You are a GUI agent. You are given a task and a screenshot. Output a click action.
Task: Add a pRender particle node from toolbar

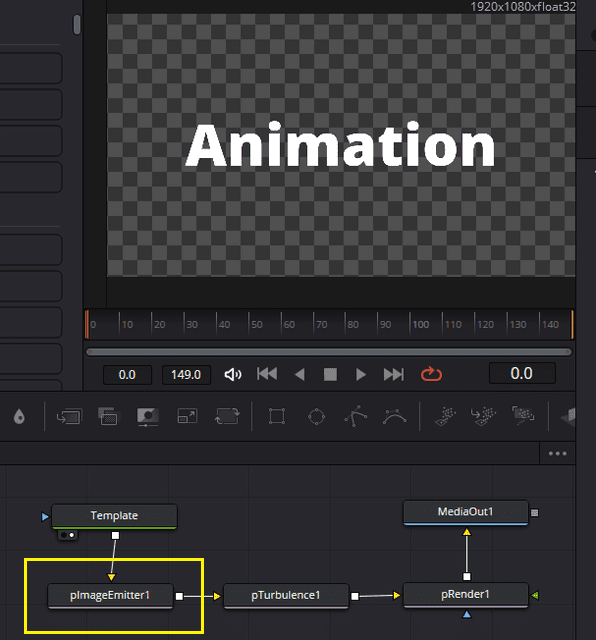pos(523,416)
